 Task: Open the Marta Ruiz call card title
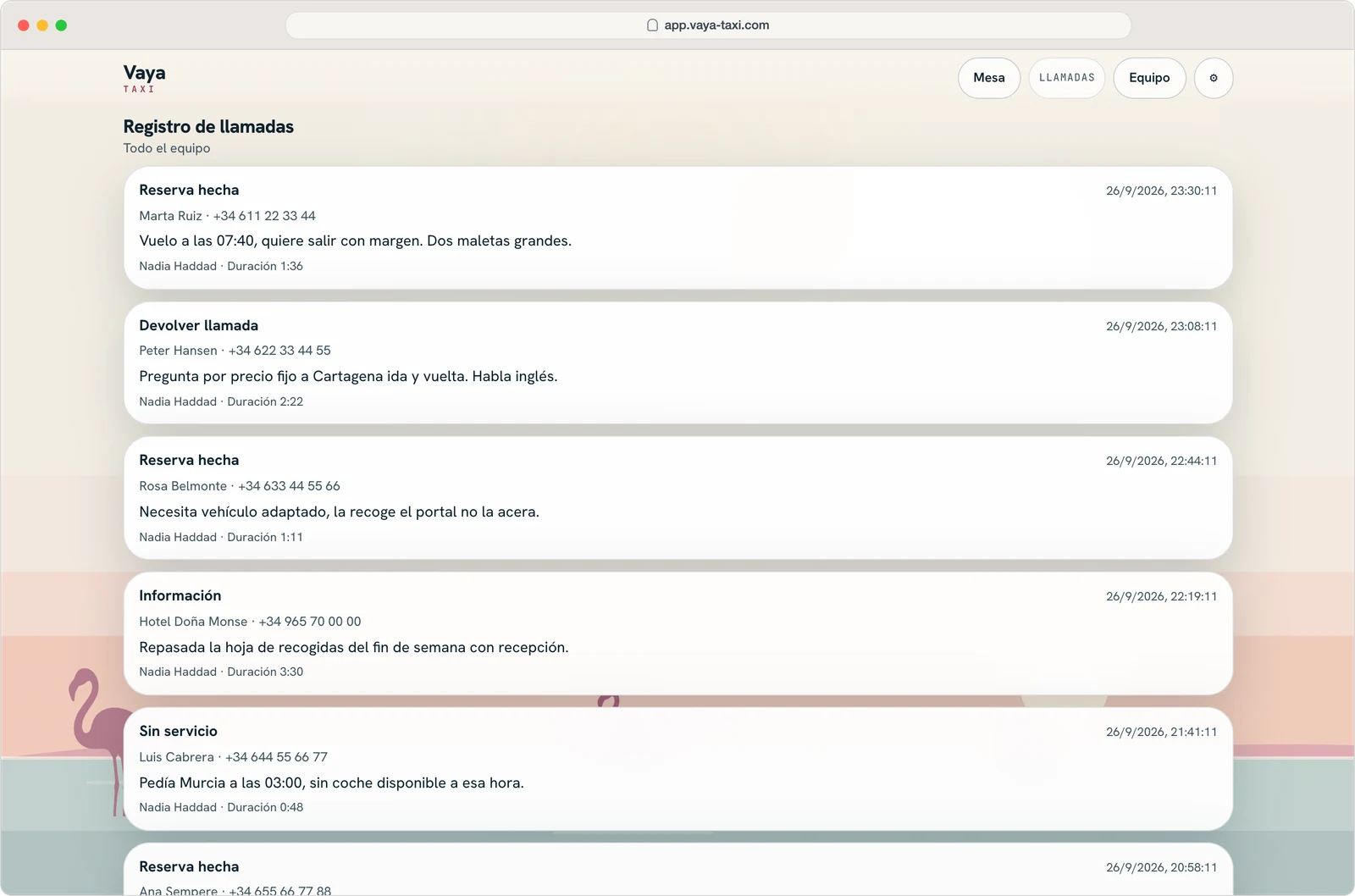[x=189, y=191]
